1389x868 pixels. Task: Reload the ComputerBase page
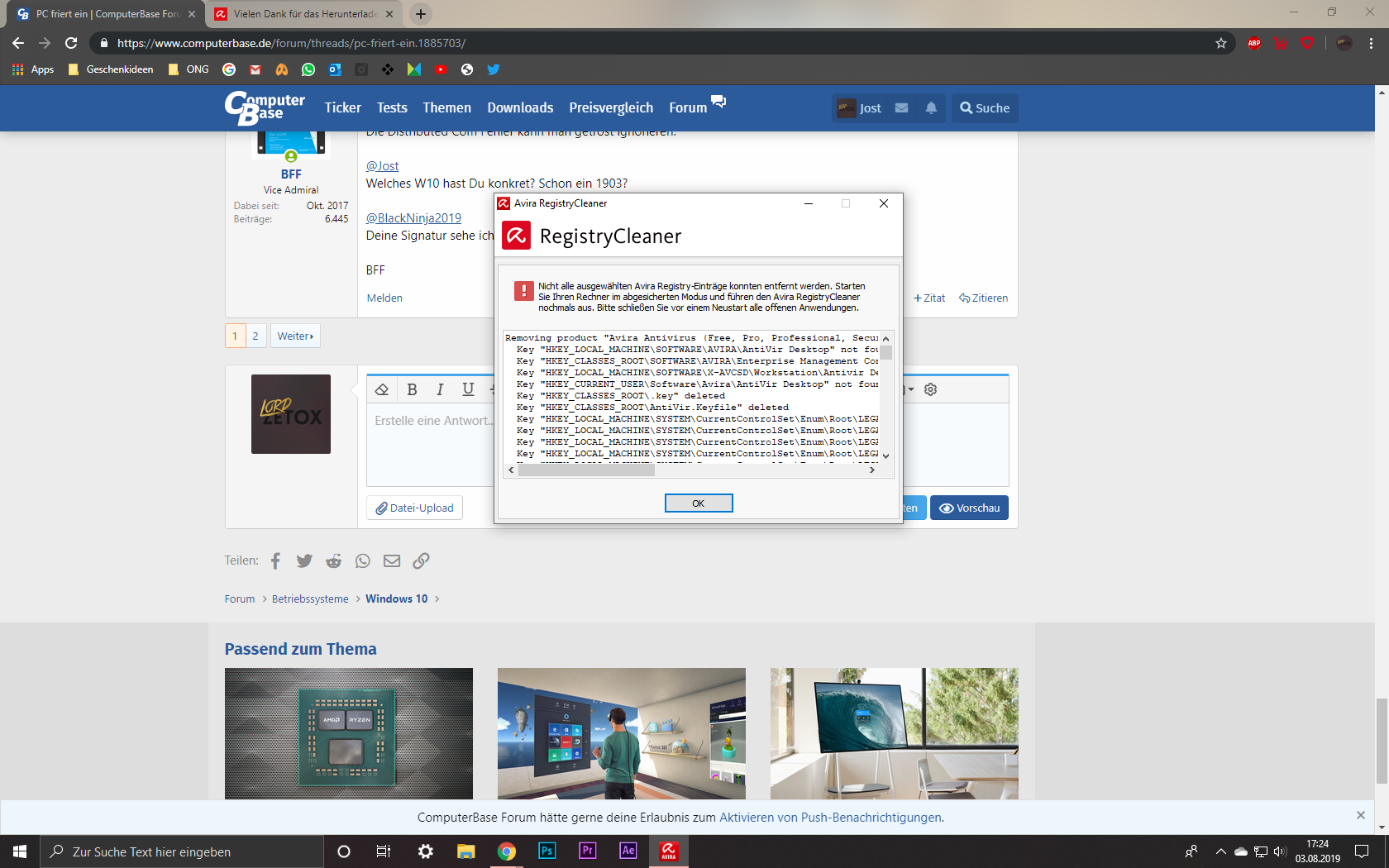pos(71,43)
